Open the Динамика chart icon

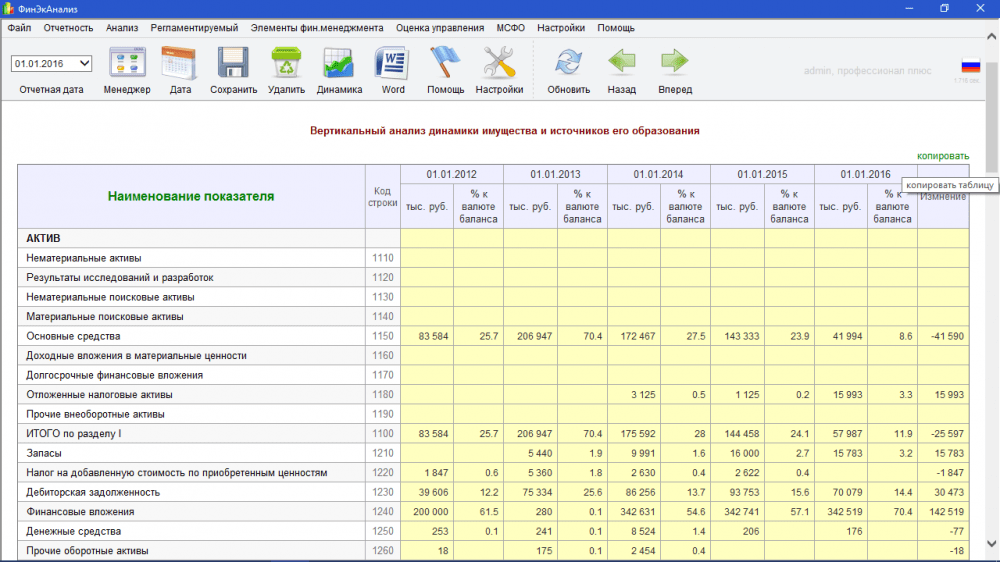click(339, 64)
